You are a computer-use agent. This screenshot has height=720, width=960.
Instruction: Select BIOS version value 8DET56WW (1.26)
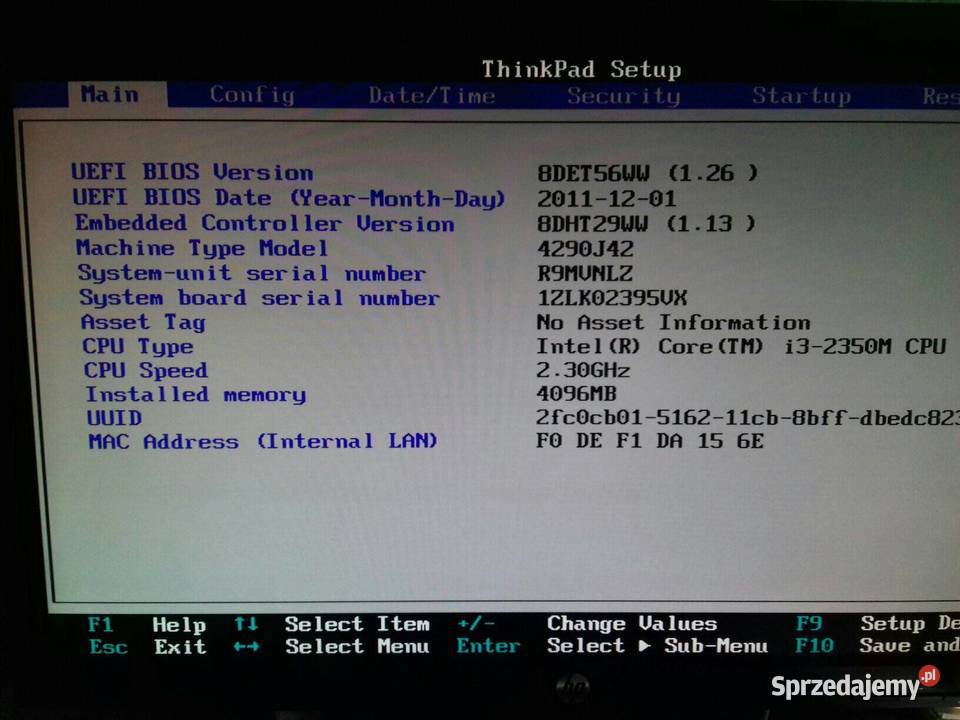648,174
